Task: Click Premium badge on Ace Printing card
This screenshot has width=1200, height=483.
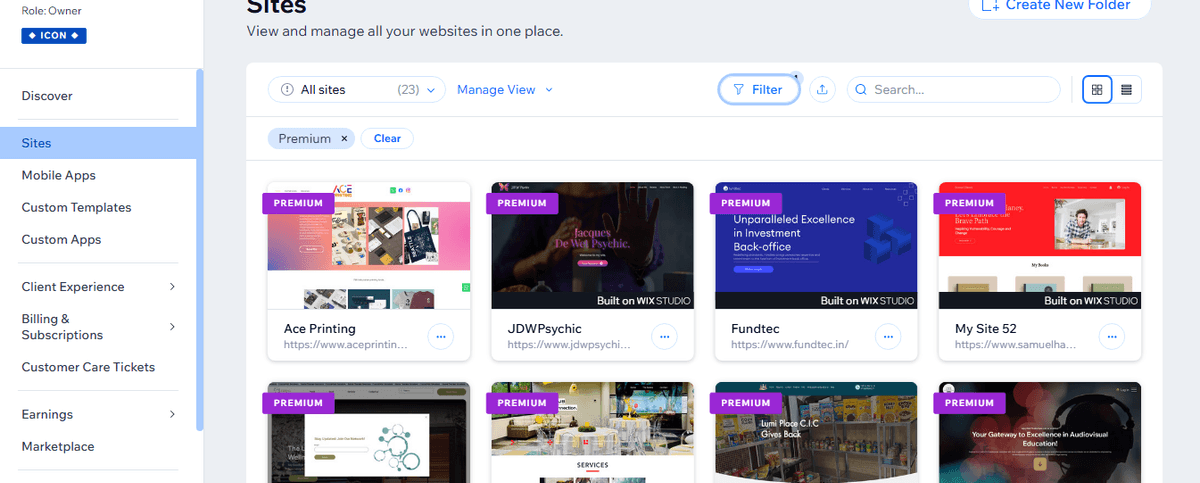Action: (297, 202)
